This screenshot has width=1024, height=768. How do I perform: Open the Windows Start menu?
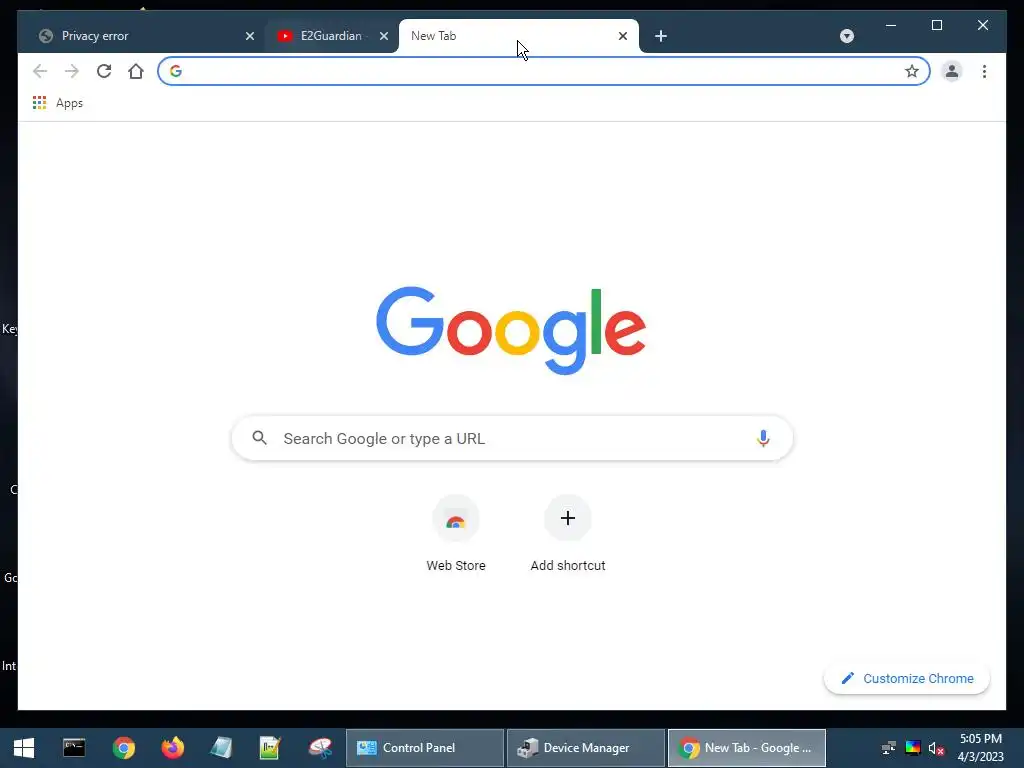pyautogui.click(x=24, y=748)
